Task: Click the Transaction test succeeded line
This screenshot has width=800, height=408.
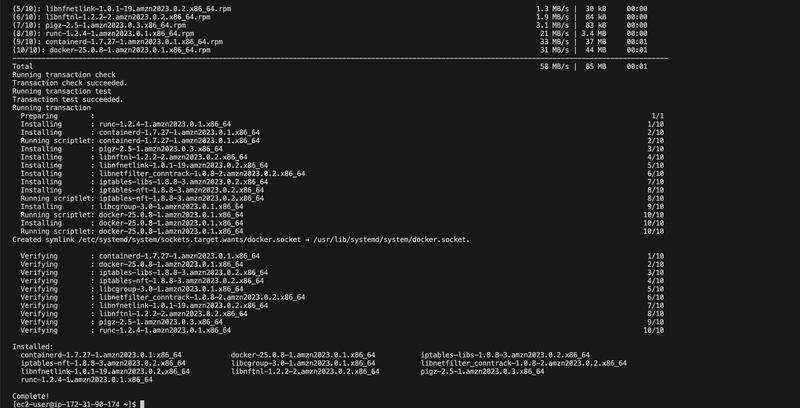Action: coord(68,99)
